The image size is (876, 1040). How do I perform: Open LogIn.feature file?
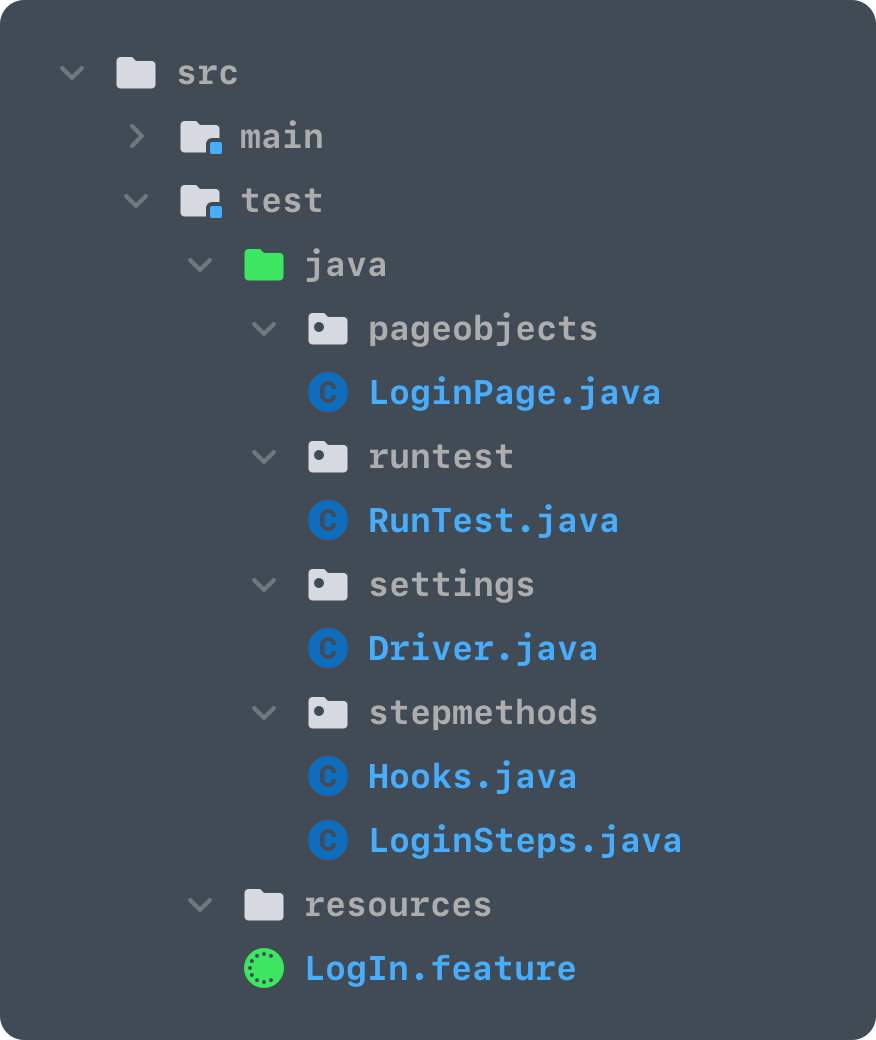pos(440,968)
